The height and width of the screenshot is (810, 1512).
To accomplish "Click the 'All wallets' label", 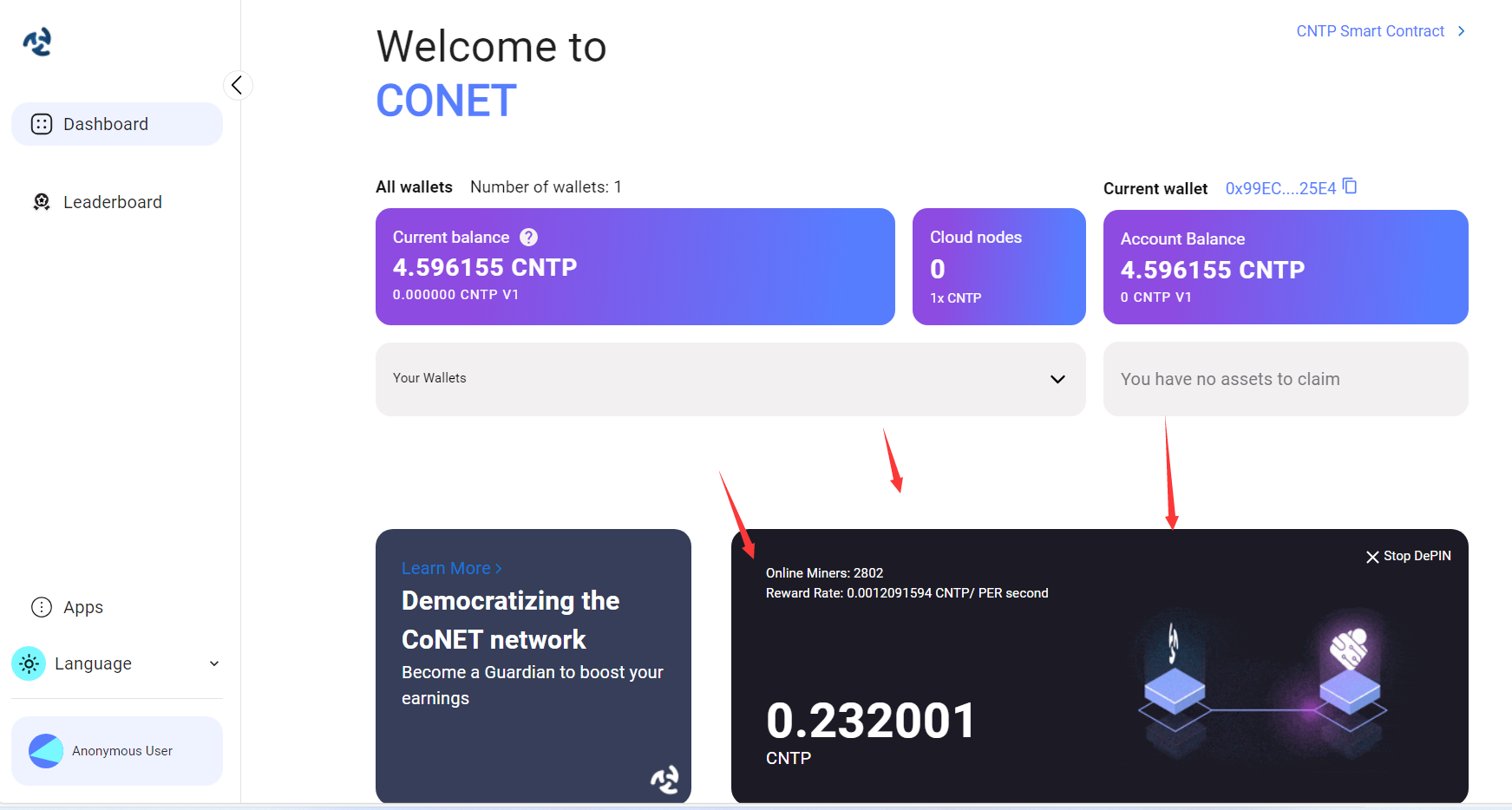I will pyautogui.click(x=414, y=186).
